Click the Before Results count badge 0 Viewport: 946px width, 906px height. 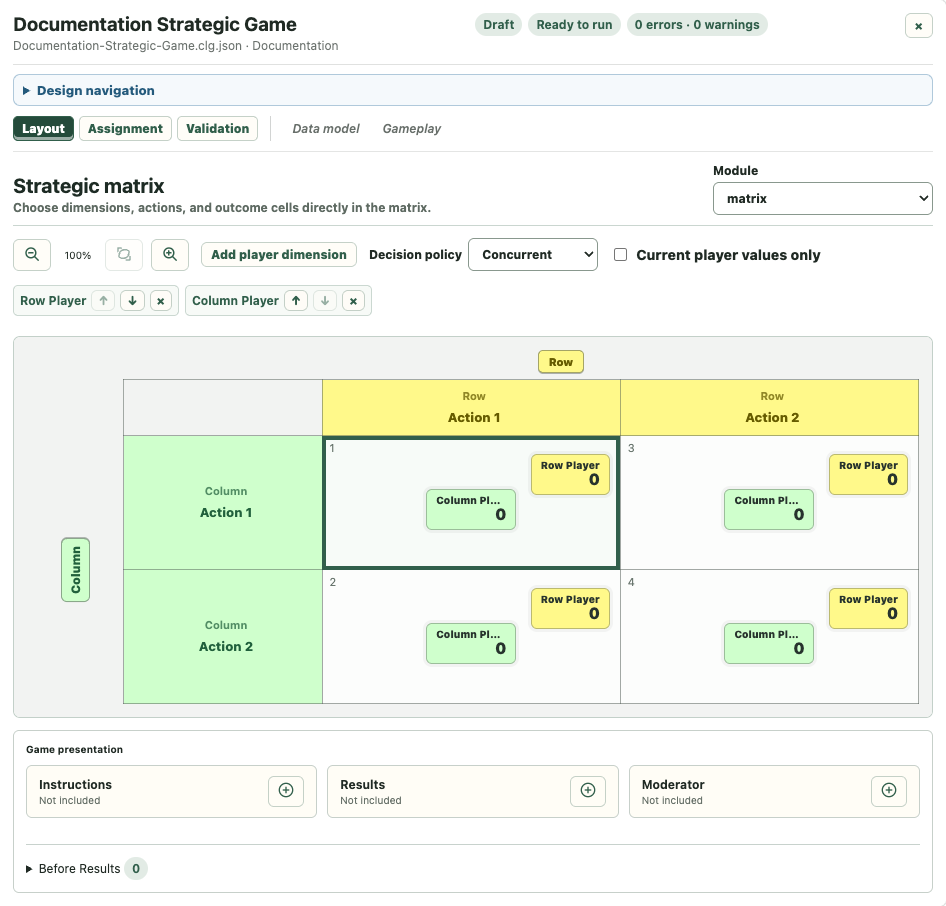(136, 869)
